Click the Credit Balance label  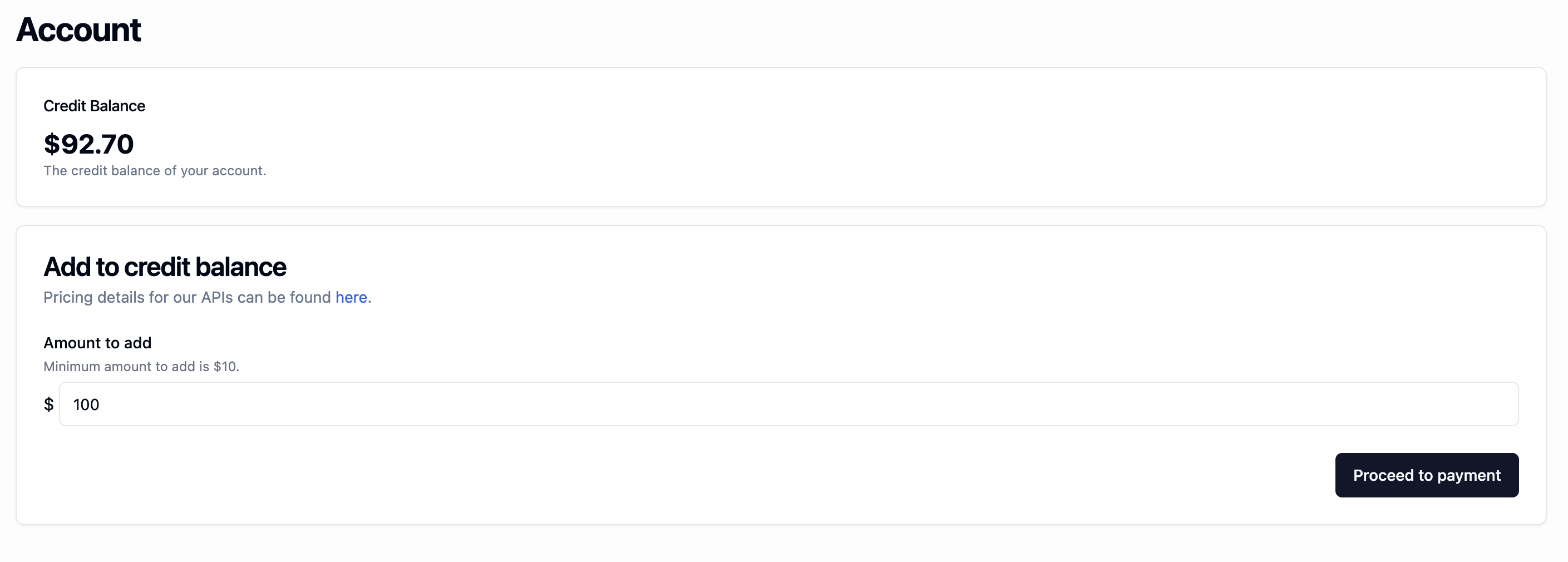point(93,105)
